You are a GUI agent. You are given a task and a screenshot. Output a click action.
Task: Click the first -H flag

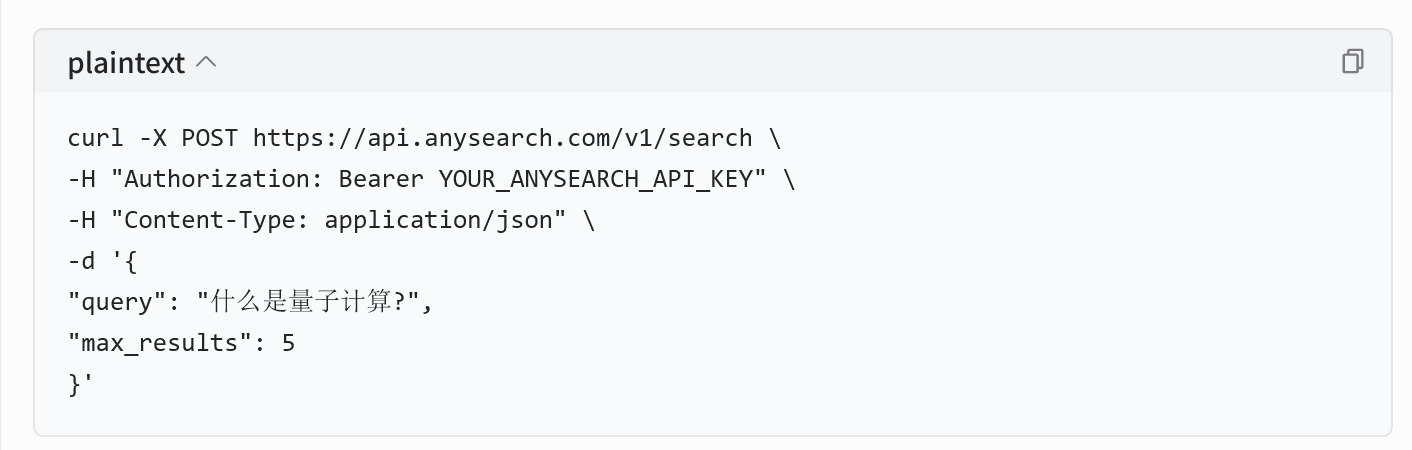pyautogui.click(x=82, y=179)
